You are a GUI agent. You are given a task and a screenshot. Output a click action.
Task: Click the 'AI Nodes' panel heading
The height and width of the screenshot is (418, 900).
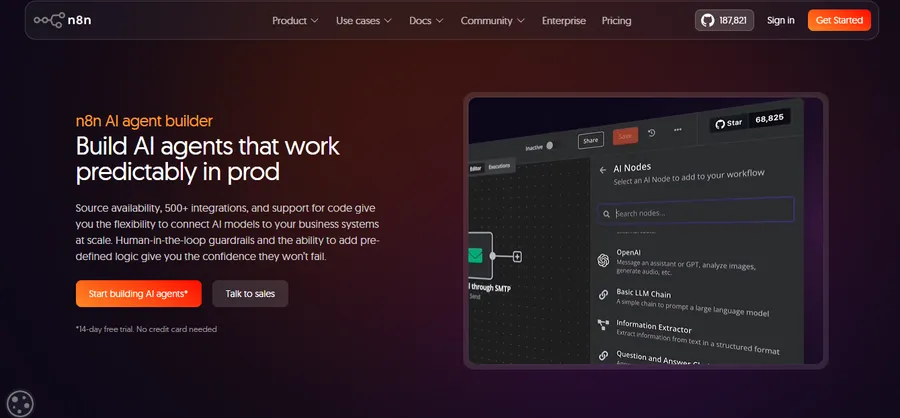pyautogui.click(x=633, y=168)
